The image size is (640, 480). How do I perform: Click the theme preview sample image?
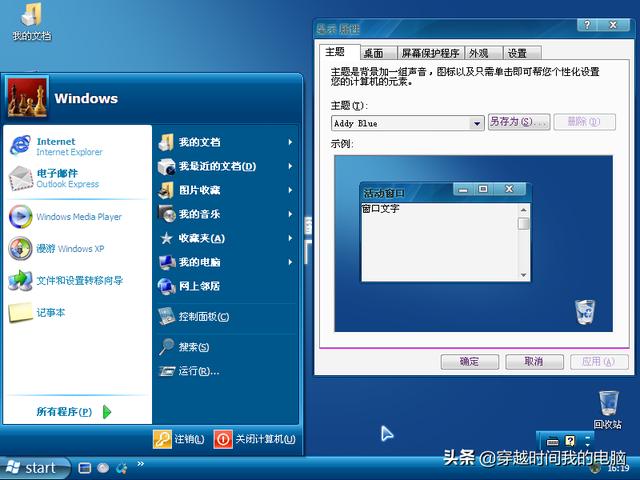tap(473, 244)
